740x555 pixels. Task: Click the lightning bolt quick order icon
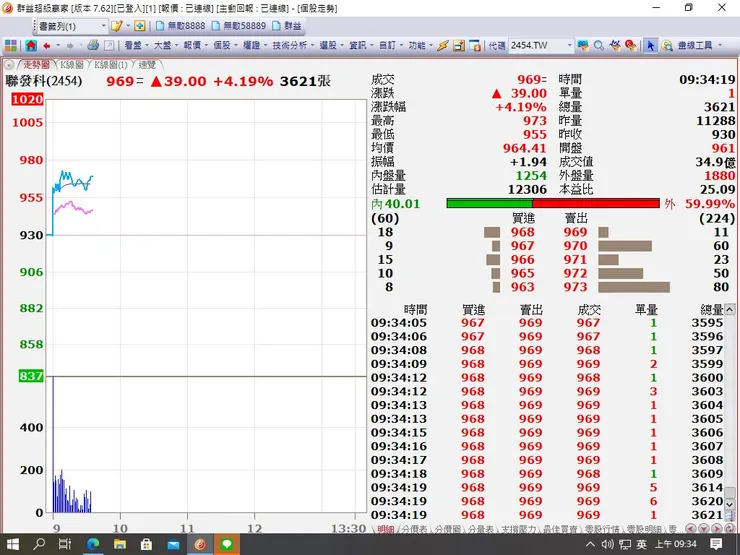click(x=442, y=46)
